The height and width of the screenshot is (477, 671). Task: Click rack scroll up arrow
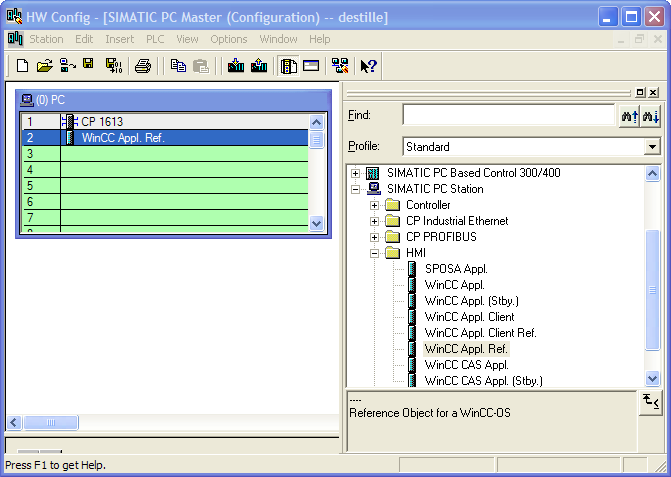coord(316,122)
